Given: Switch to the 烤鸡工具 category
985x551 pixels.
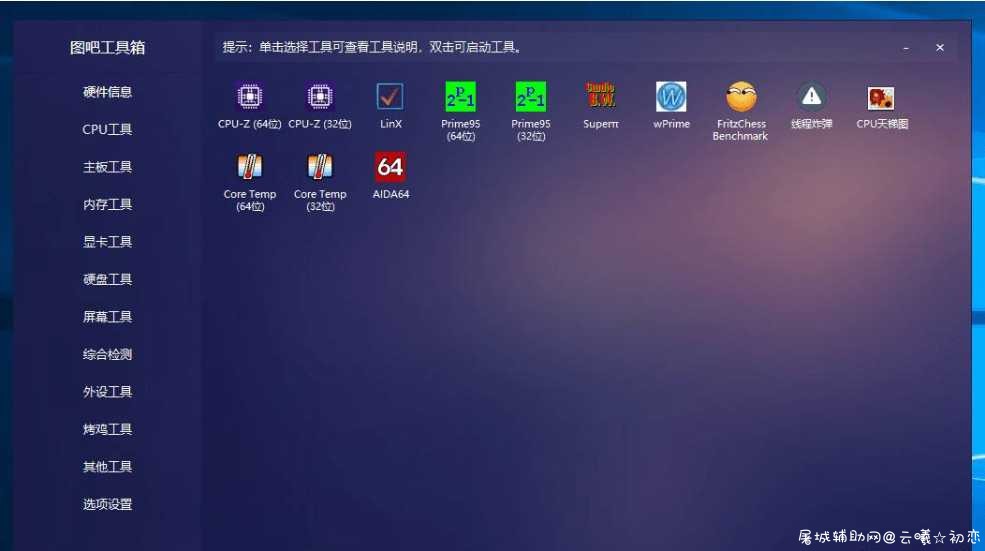Looking at the screenshot, I should (x=107, y=429).
